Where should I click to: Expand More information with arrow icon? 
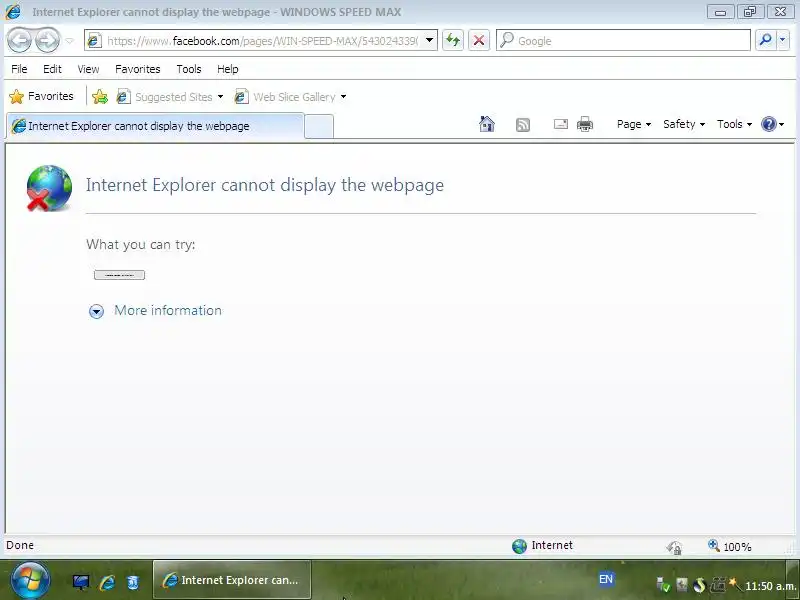pyautogui.click(x=96, y=311)
